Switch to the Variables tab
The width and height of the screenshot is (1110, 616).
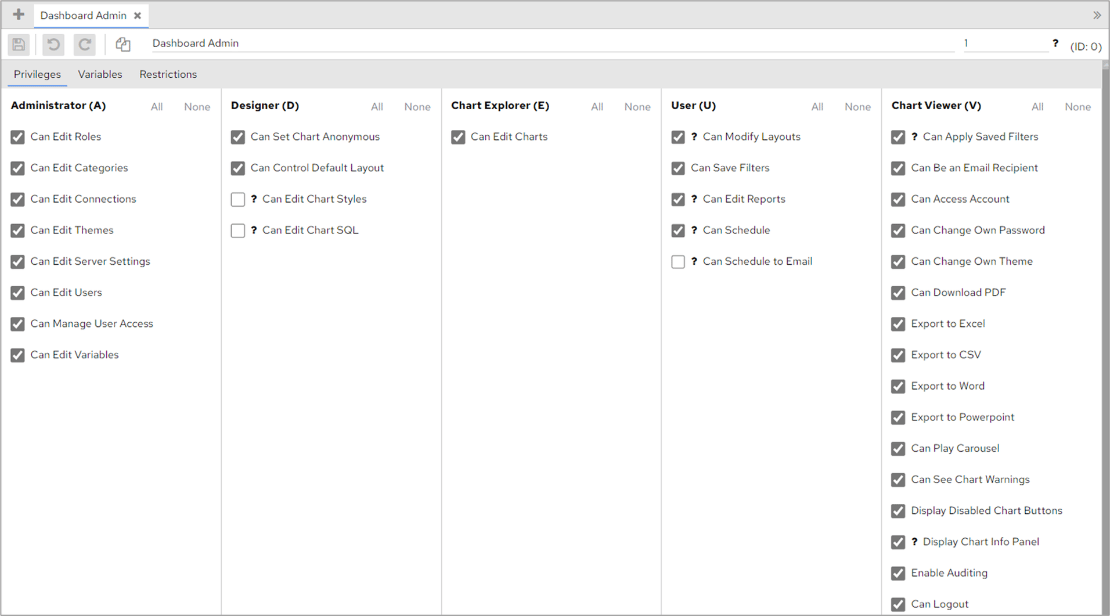point(100,74)
